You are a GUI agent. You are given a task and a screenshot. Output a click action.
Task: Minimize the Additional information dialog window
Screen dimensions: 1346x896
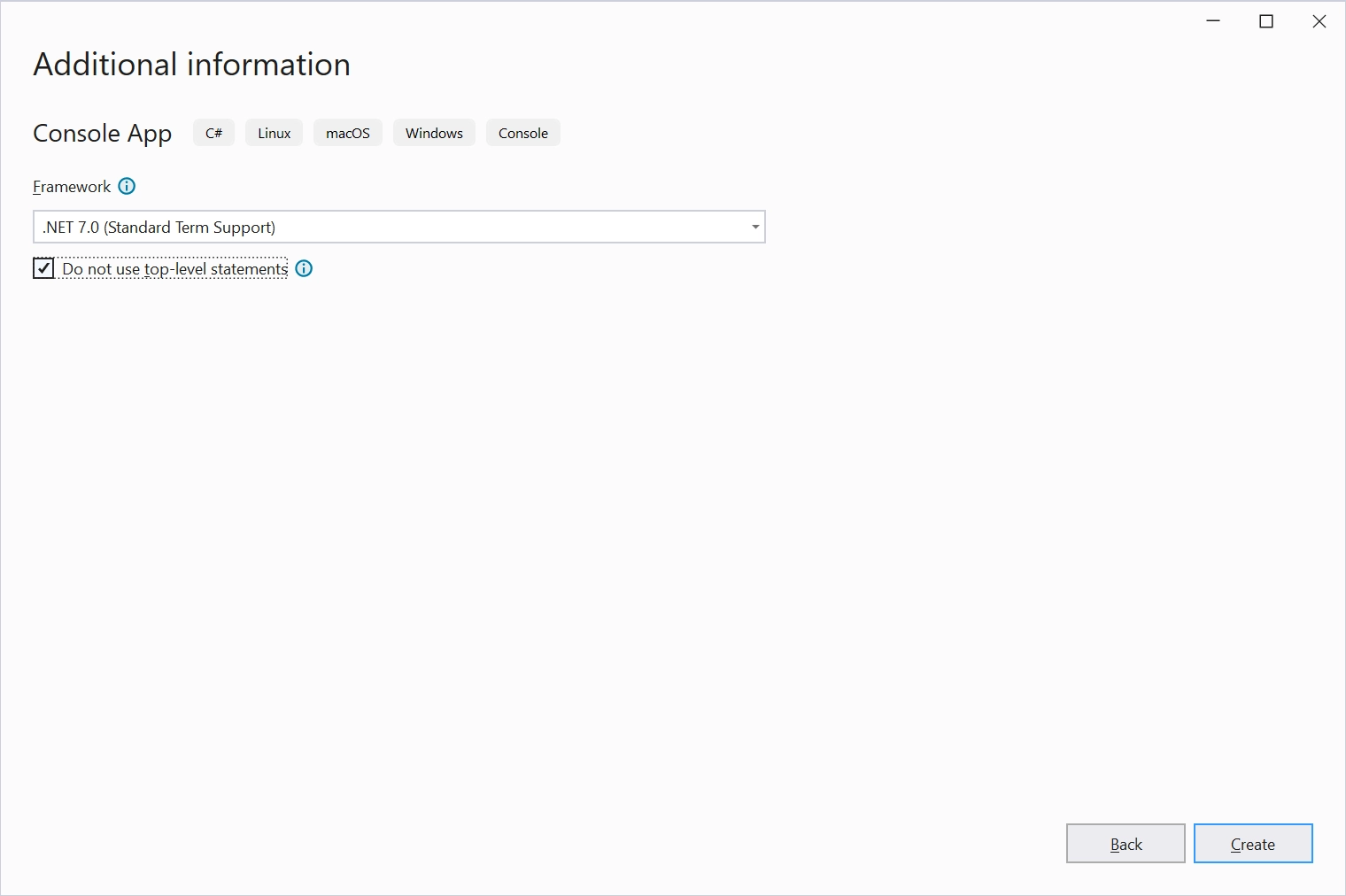(x=1213, y=21)
